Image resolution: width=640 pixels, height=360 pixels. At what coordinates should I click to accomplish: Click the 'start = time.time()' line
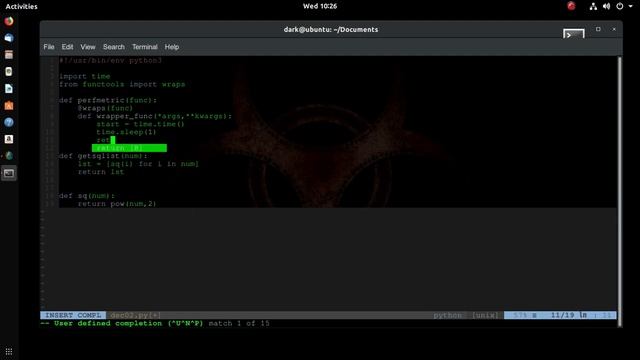click(140, 124)
